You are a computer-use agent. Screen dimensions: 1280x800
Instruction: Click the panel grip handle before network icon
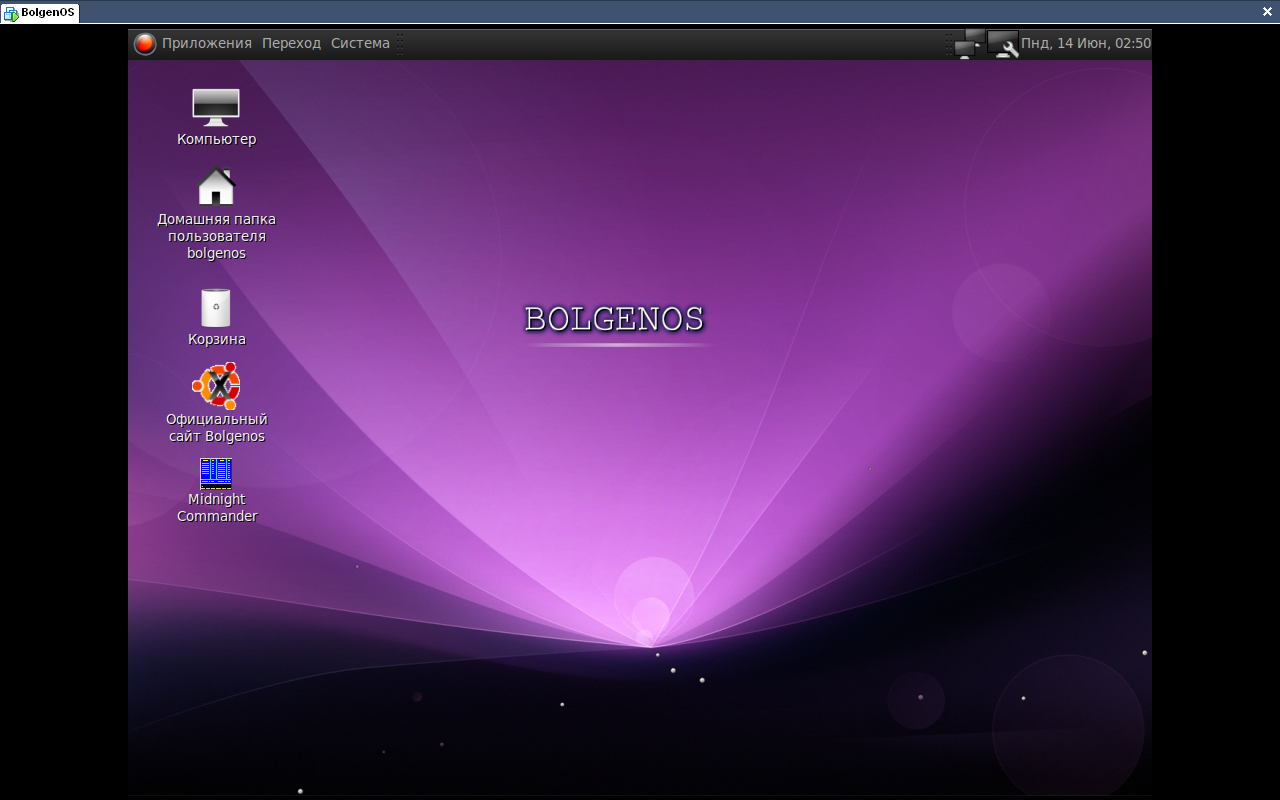coord(949,44)
